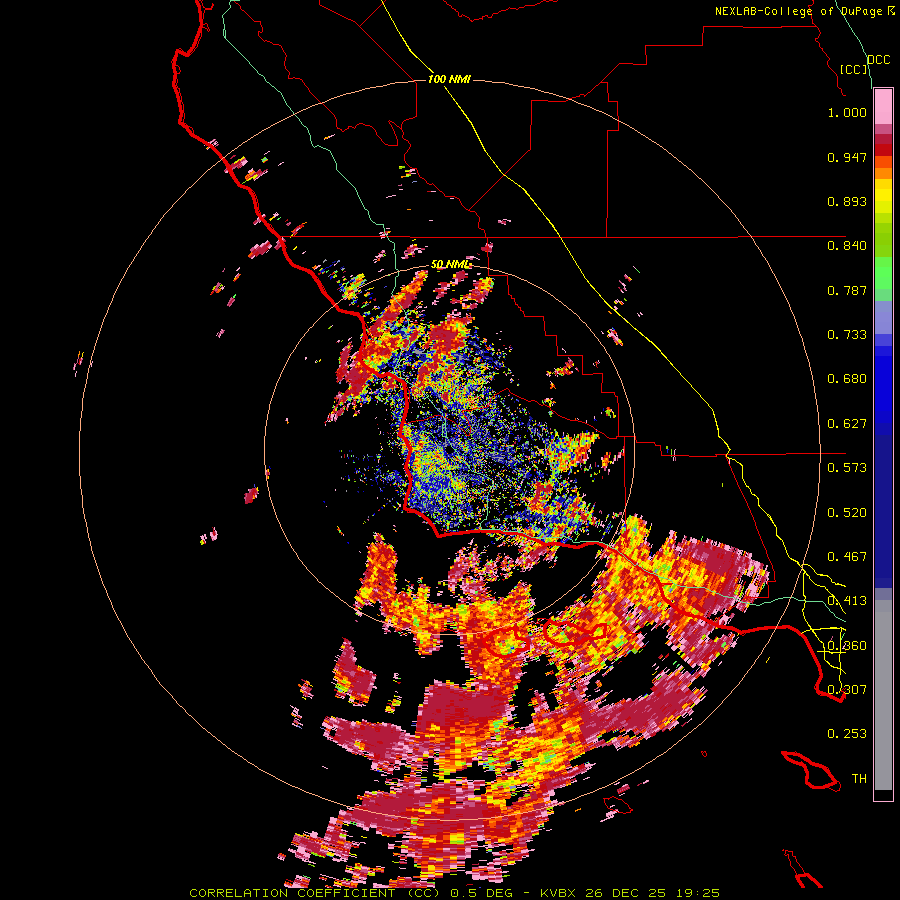Click the 100 NMI range ring label

[449, 79]
